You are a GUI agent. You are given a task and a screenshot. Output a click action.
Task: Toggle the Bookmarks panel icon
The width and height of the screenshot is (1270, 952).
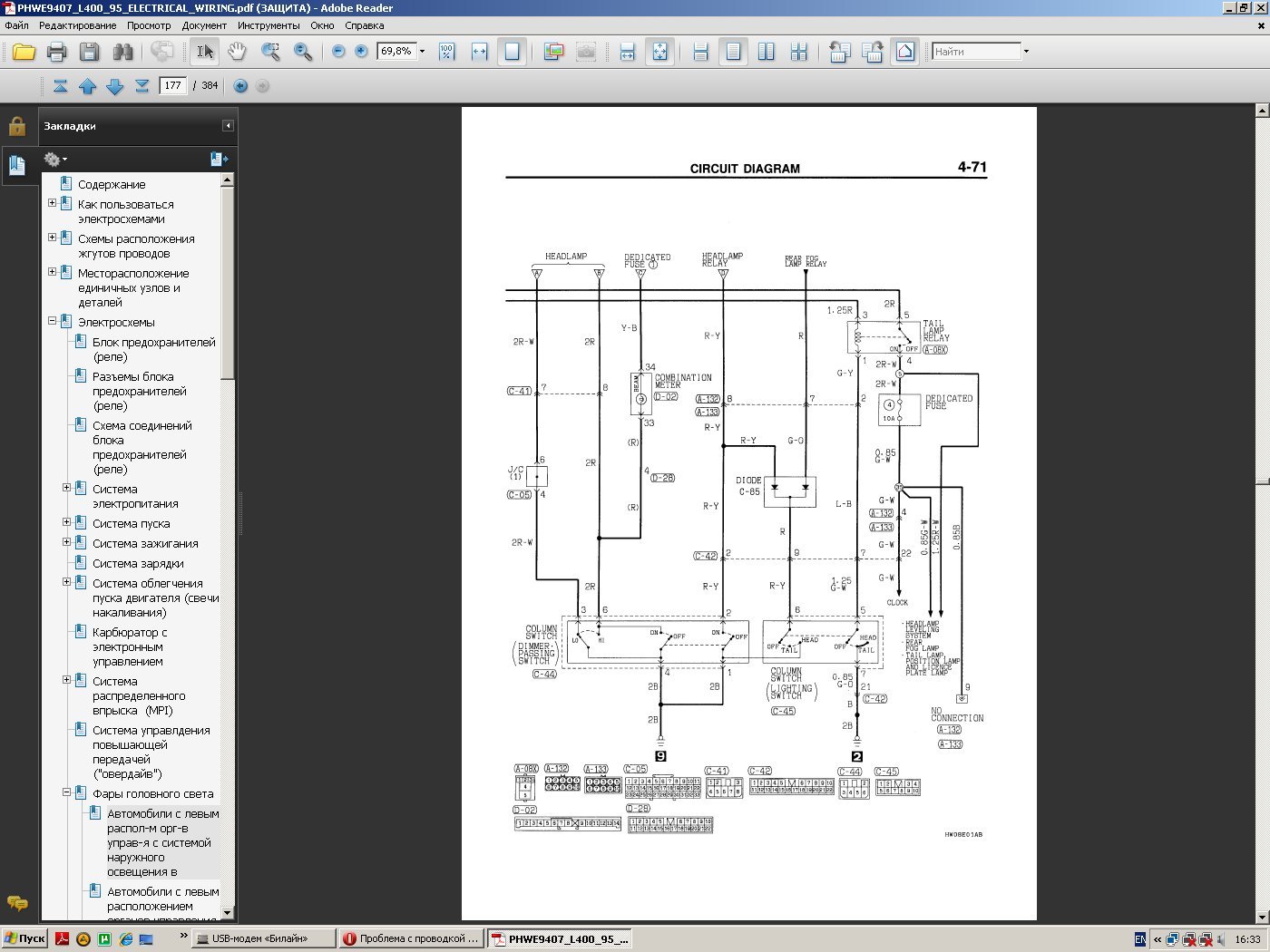click(x=17, y=165)
